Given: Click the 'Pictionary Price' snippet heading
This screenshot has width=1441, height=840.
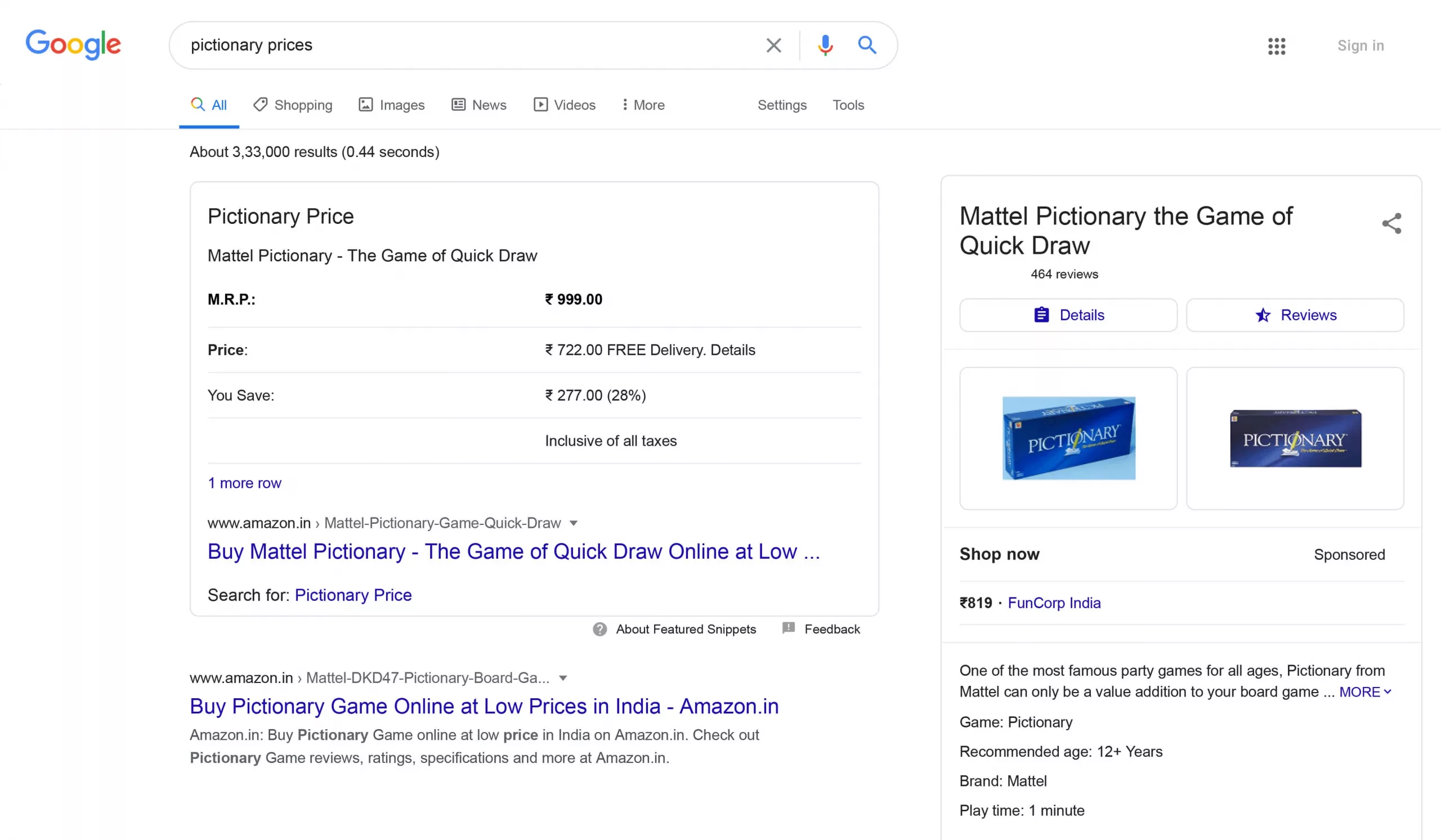Looking at the screenshot, I should (281, 217).
